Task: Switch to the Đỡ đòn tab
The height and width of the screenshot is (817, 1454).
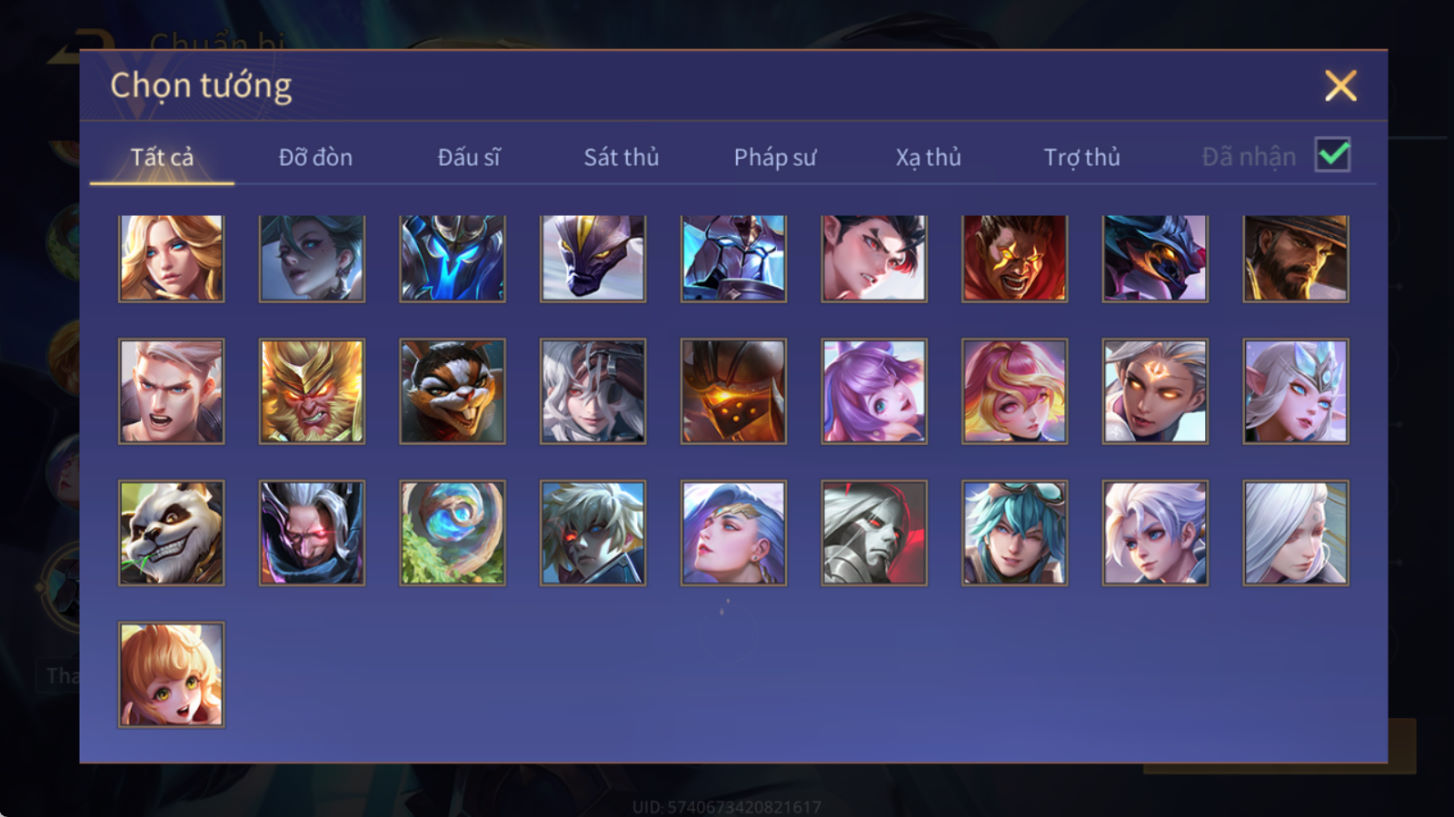Action: [315, 157]
